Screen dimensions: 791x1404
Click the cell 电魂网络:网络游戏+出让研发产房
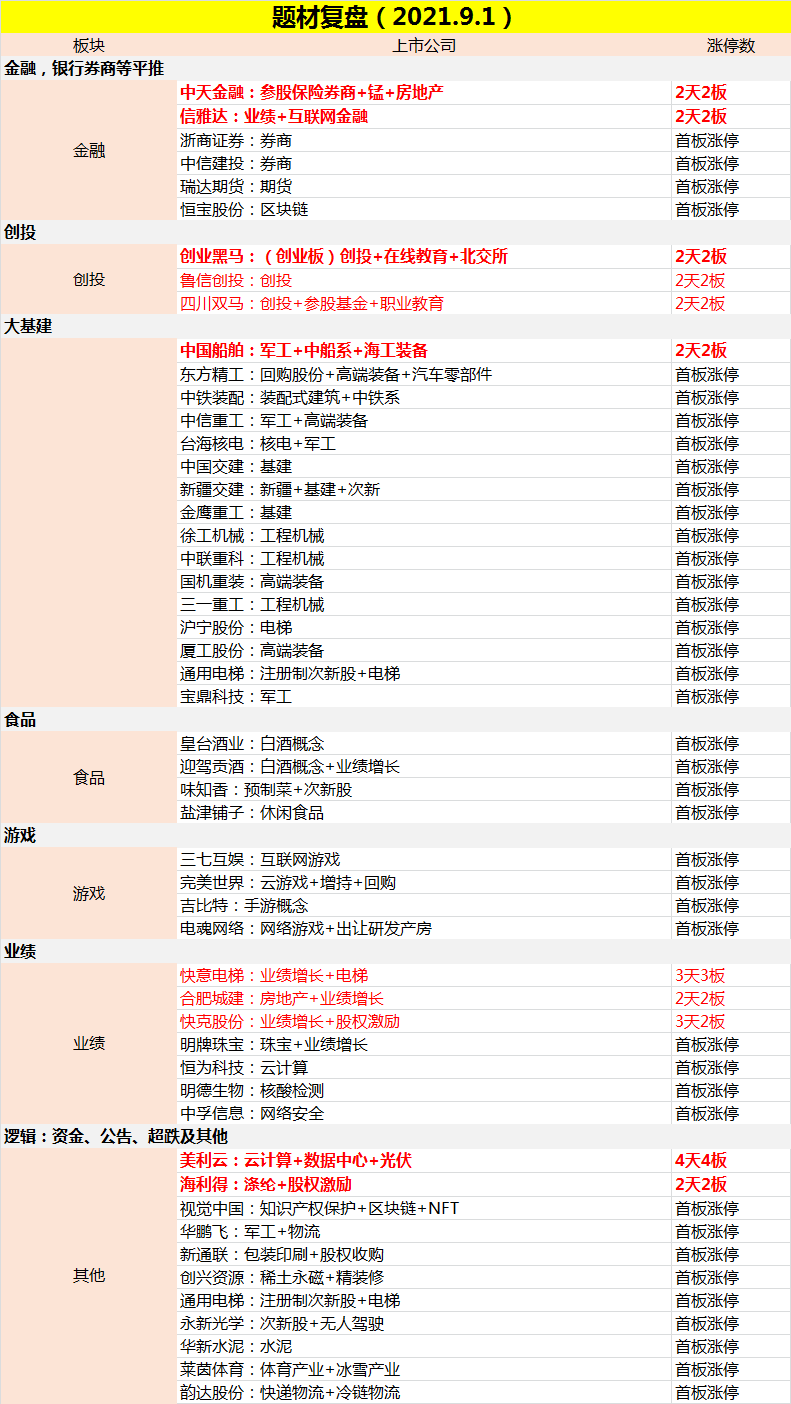tap(424, 928)
